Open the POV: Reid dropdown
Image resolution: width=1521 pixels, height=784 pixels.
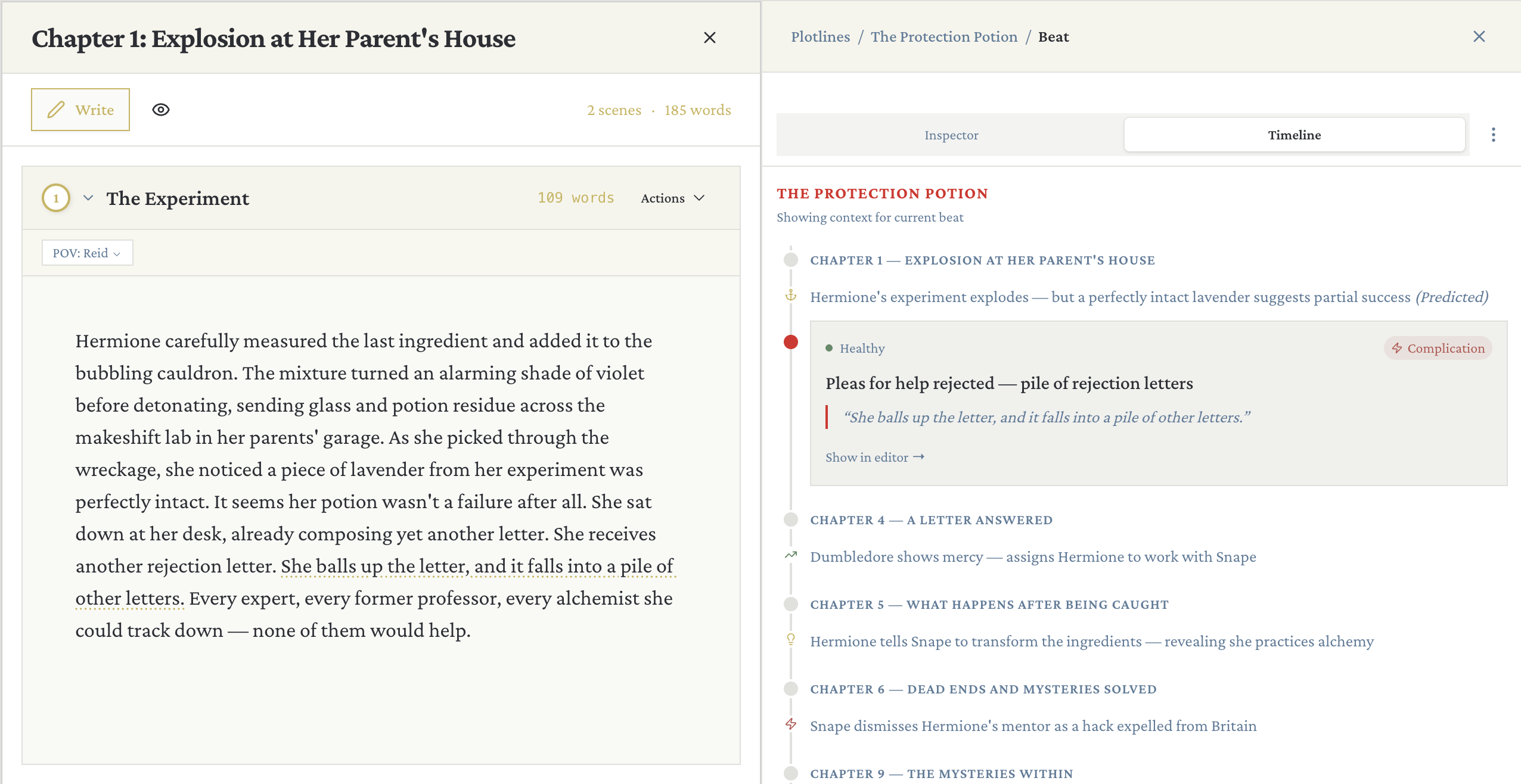coord(87,252)
